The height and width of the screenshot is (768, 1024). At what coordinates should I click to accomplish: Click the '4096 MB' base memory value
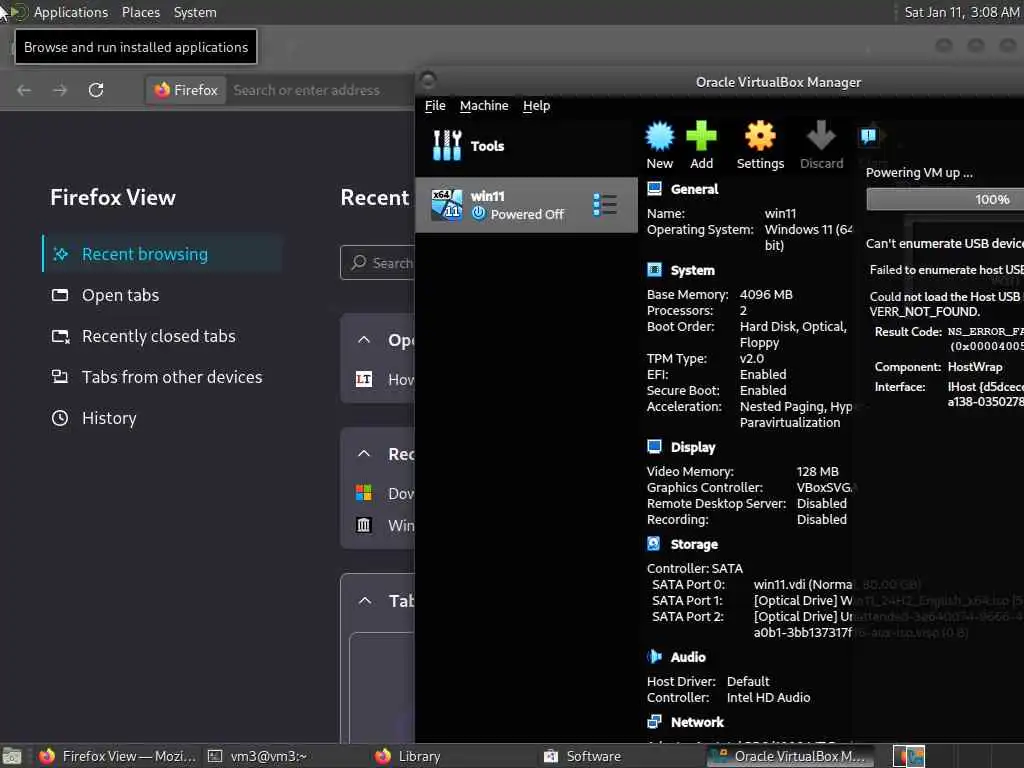(x=765, y=295)
